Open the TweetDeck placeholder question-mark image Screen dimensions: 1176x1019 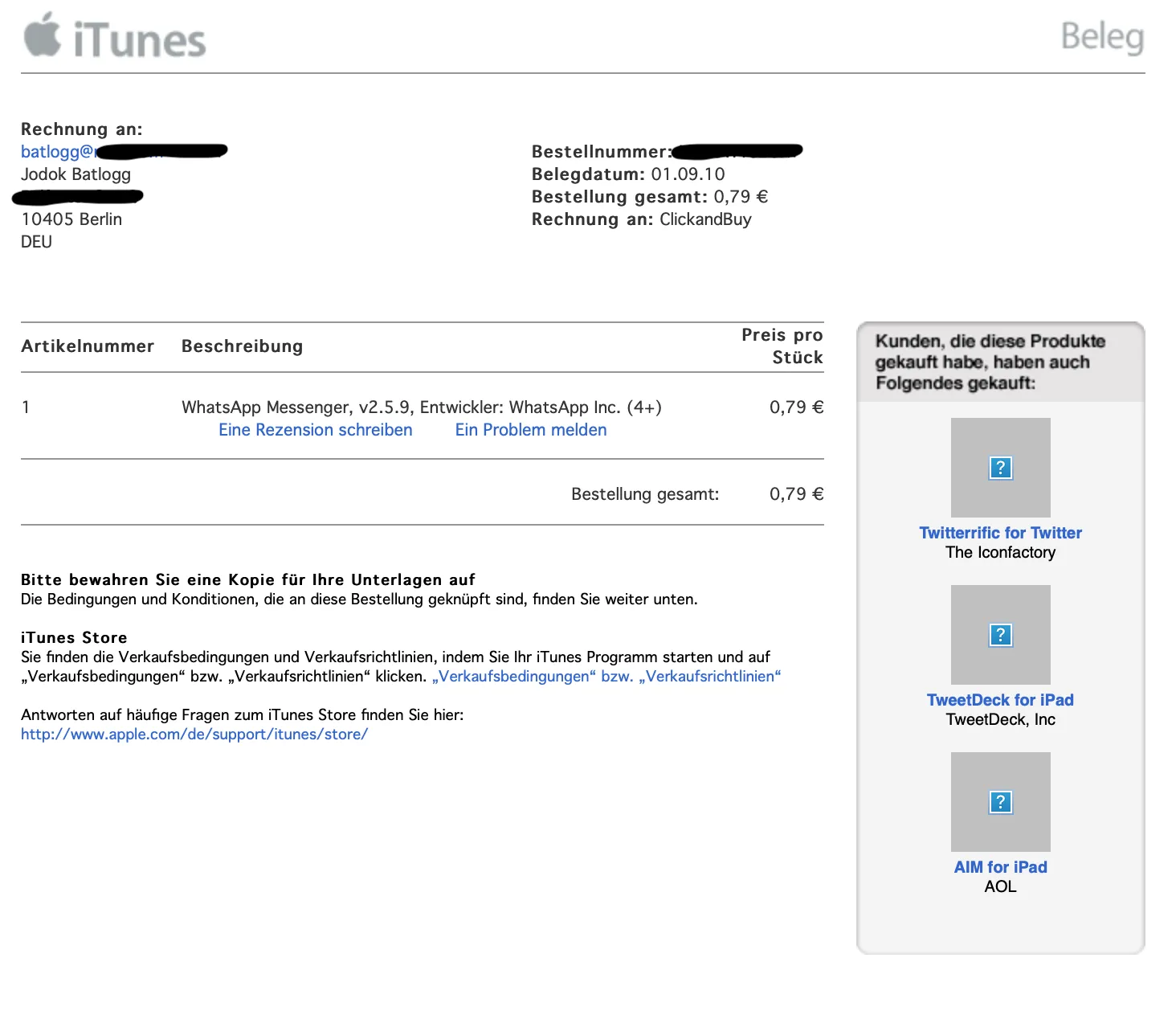[x=1000, y=635]
